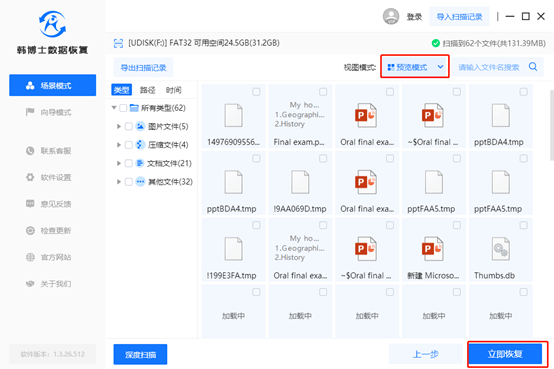Screen dimensions: 554x369
Task: Switch to the 路径 tab
Action: [147, 90]
